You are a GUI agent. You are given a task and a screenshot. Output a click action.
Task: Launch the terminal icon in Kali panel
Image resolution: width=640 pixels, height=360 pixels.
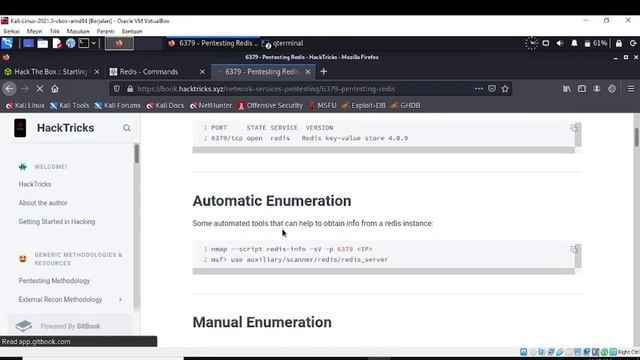pos(83,43)
